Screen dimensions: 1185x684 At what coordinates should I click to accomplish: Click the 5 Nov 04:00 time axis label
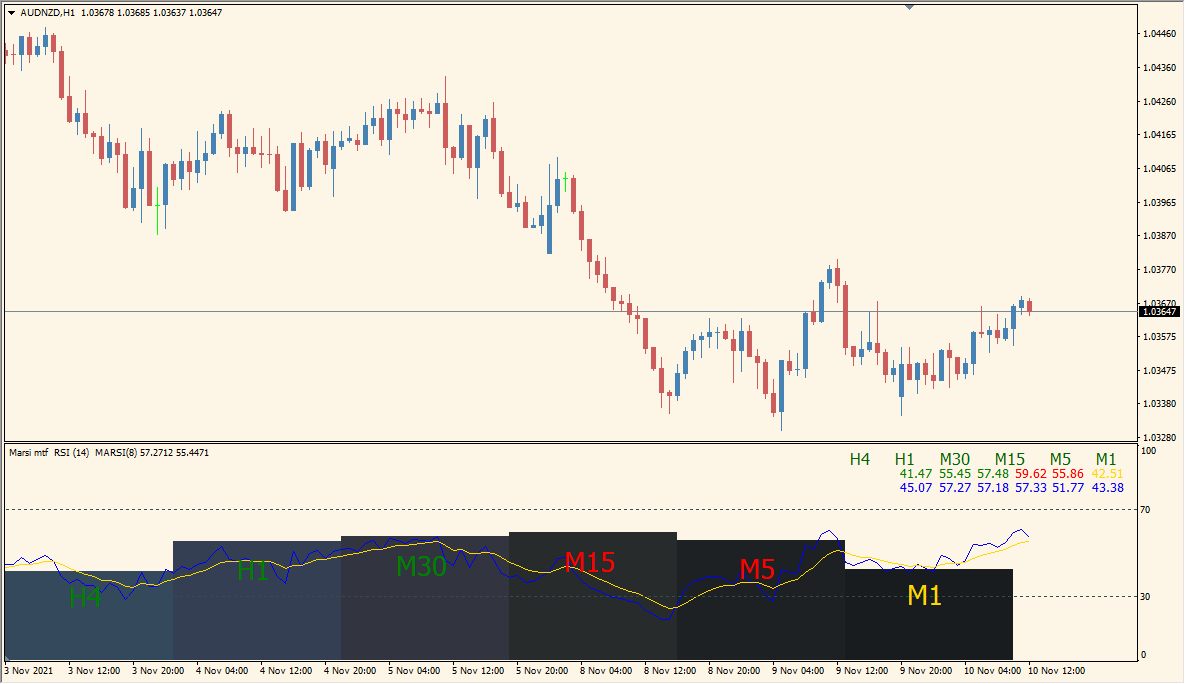point(414,670)
